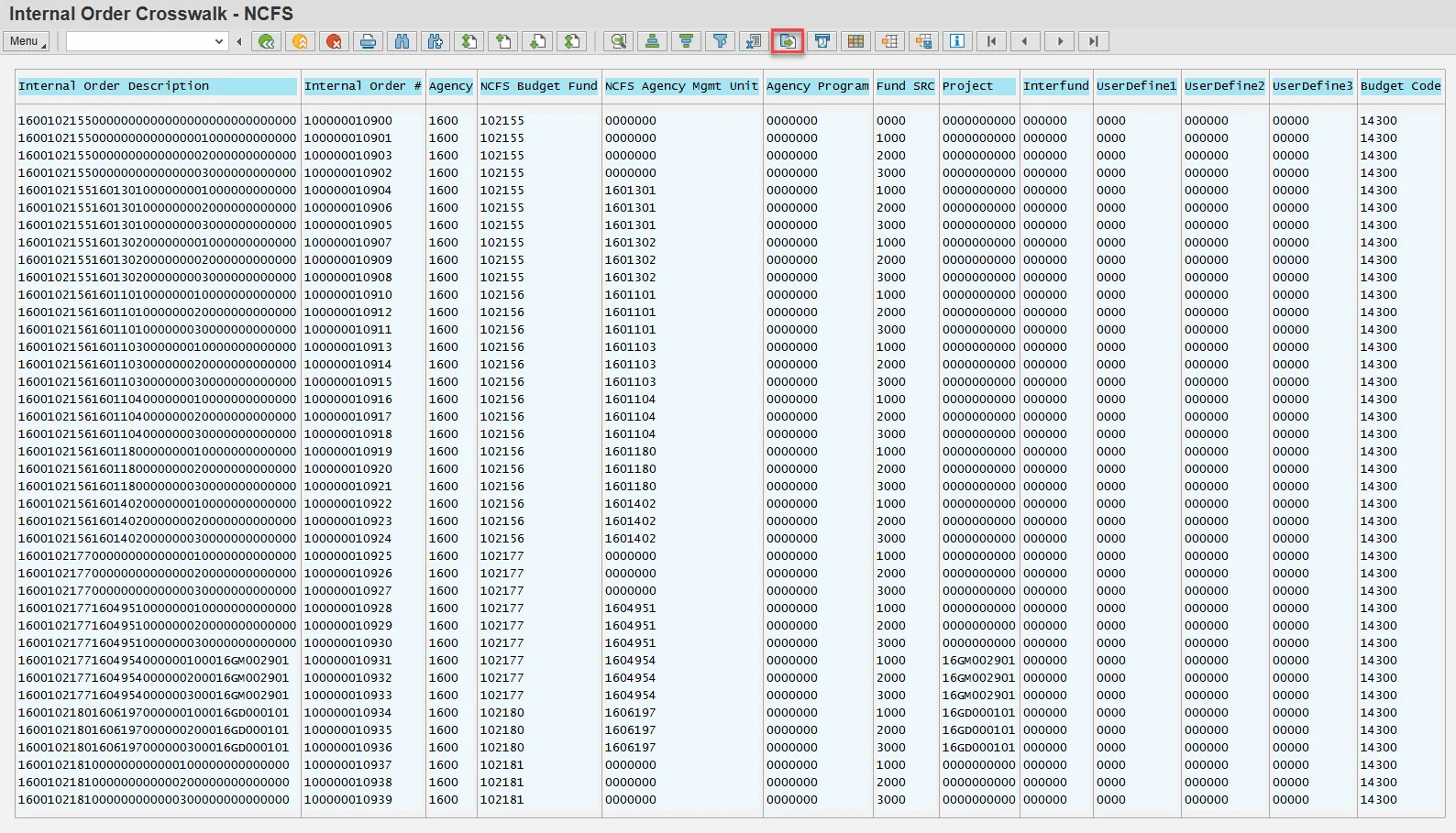
Task: Click the green Back arrow icon
Action: pos(266,41)
